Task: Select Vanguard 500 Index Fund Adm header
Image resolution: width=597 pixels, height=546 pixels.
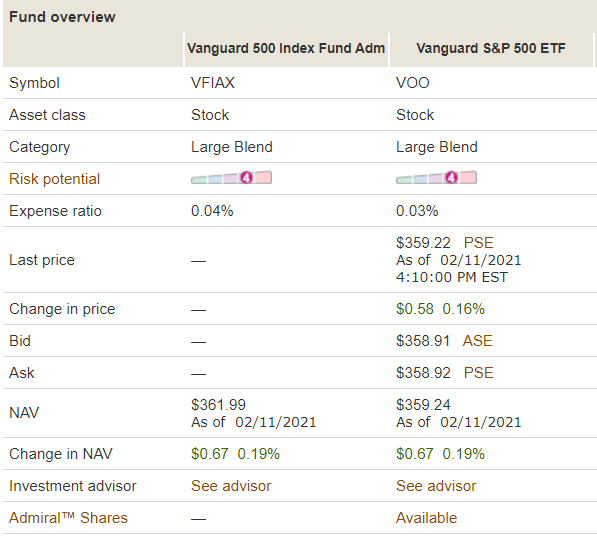Action: click(286, 48)
